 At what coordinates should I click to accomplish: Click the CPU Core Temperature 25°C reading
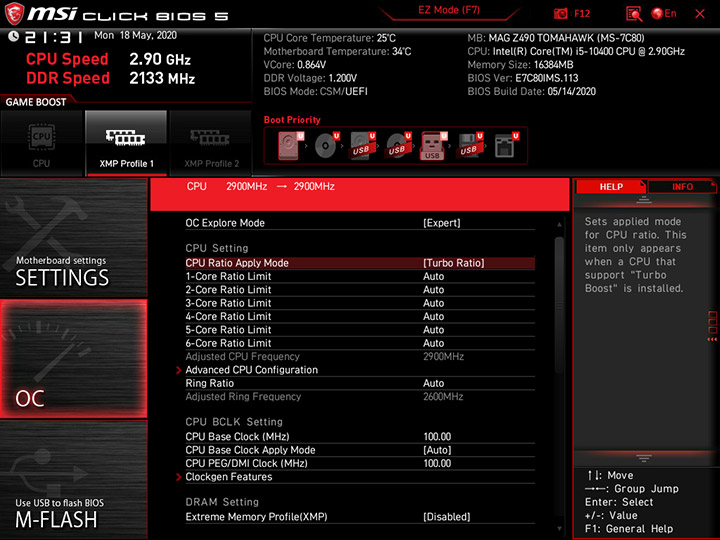[x=330, y=38]
